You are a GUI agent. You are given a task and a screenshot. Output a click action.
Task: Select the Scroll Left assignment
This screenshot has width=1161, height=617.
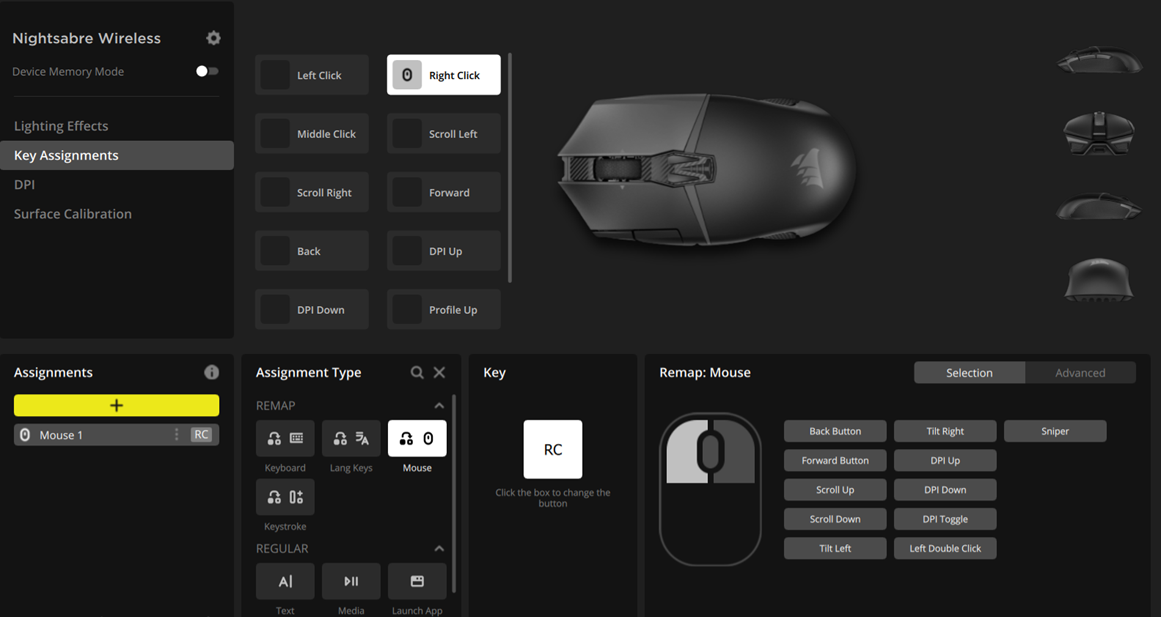coord(444,133)
